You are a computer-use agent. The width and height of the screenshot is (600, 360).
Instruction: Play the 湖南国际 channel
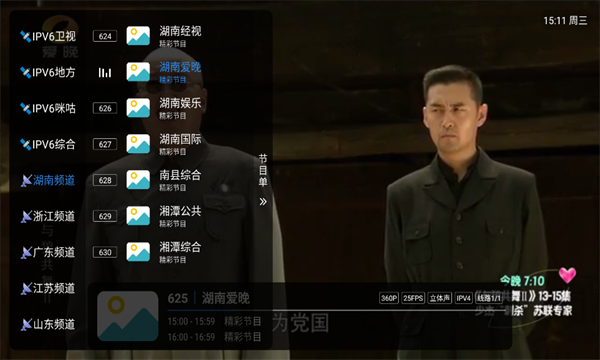coord(180,139)
